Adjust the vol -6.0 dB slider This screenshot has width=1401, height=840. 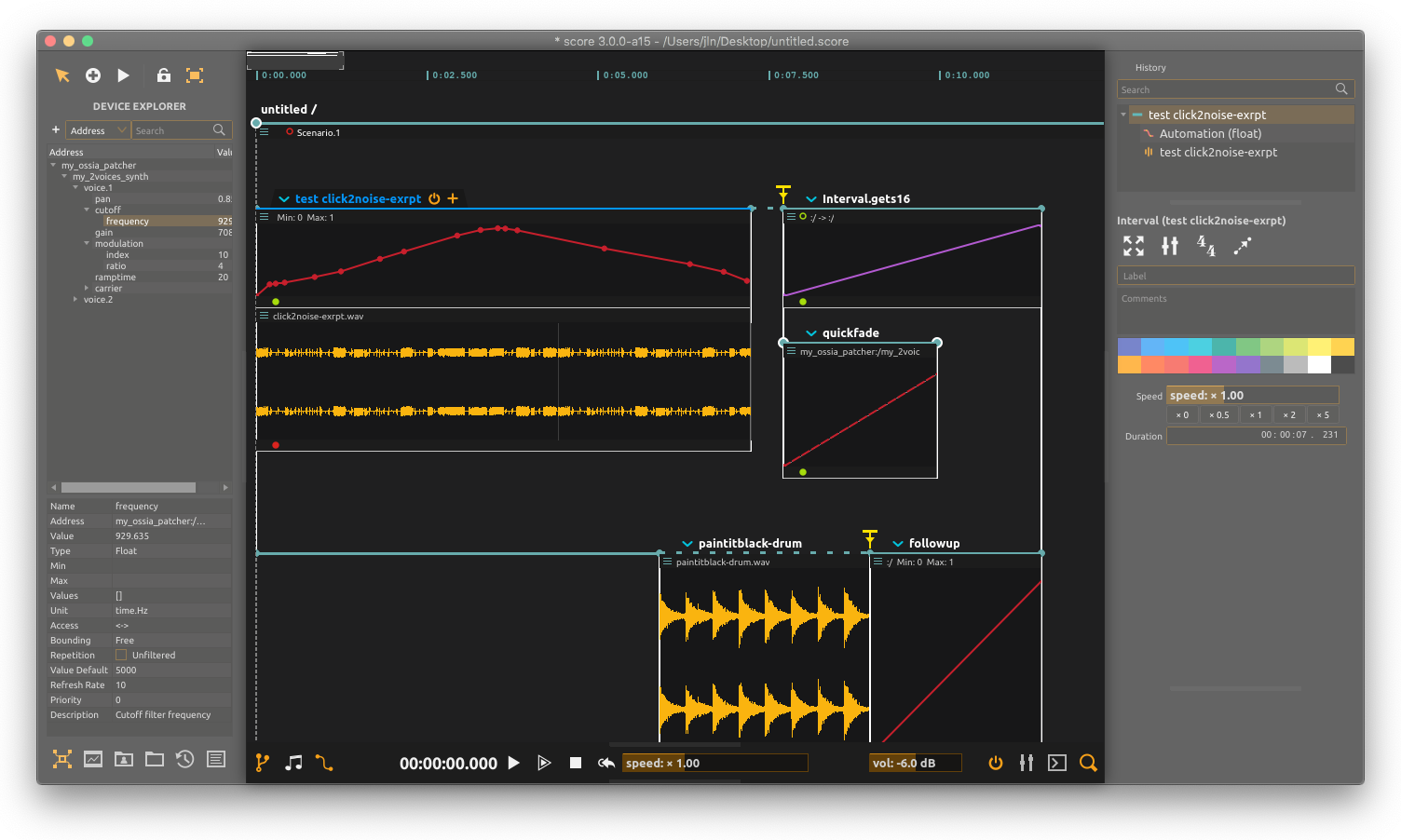point(915,763)
